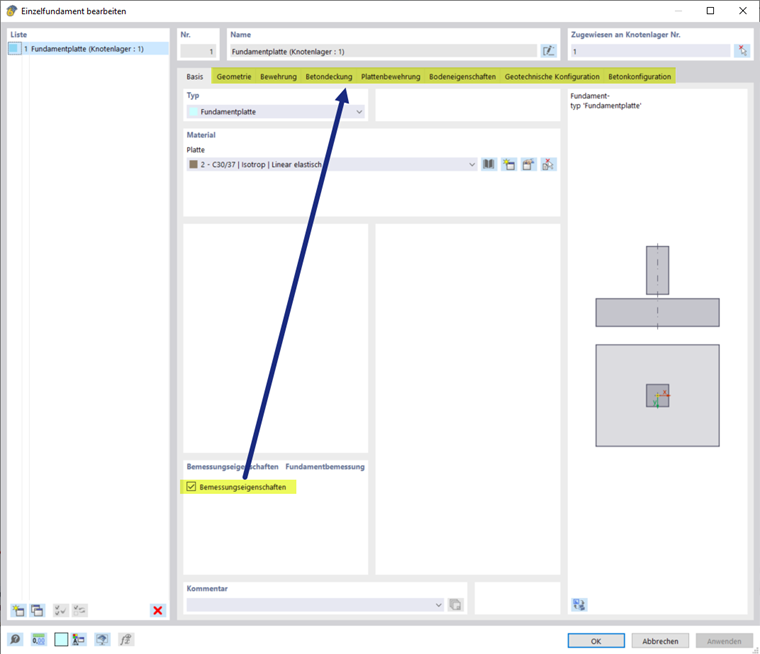Click the Typ dropdown's light blue swatch
This screenshot has height=654, width=760.
193,112
